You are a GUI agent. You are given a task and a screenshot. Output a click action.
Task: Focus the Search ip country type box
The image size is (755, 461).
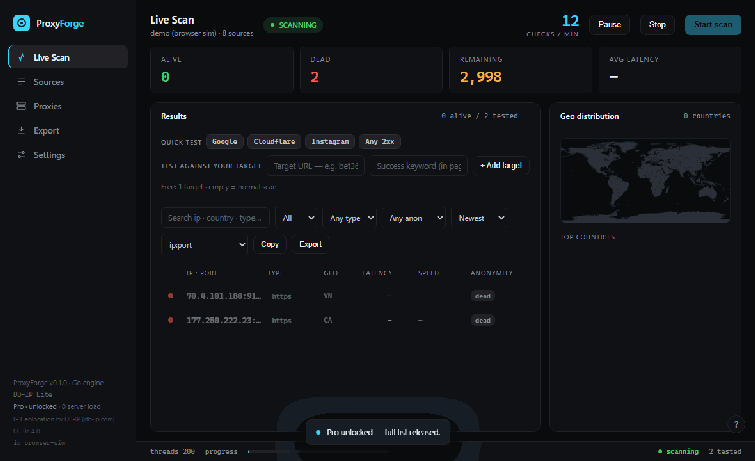click(215, 218)
